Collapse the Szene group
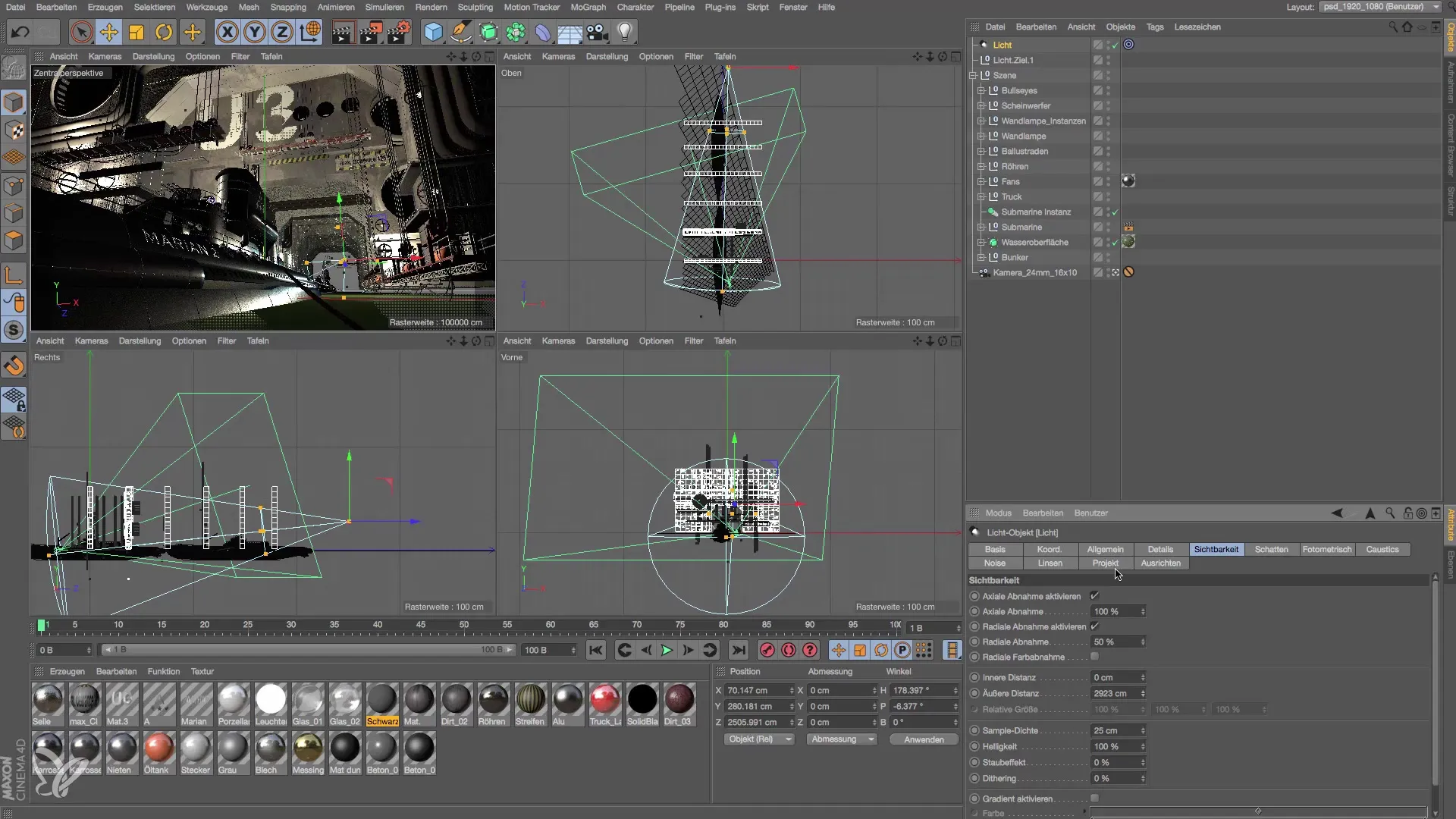Image resolution: width=1456 pixels, height=819 pixels. coord(973,75)
